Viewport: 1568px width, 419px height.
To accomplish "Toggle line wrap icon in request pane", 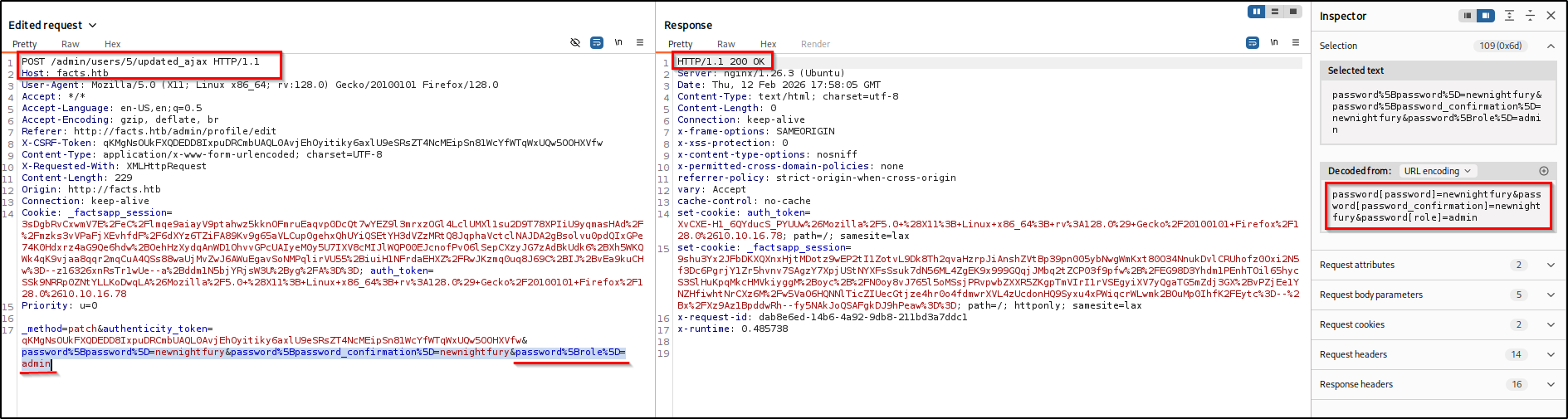I will (597, 42).
